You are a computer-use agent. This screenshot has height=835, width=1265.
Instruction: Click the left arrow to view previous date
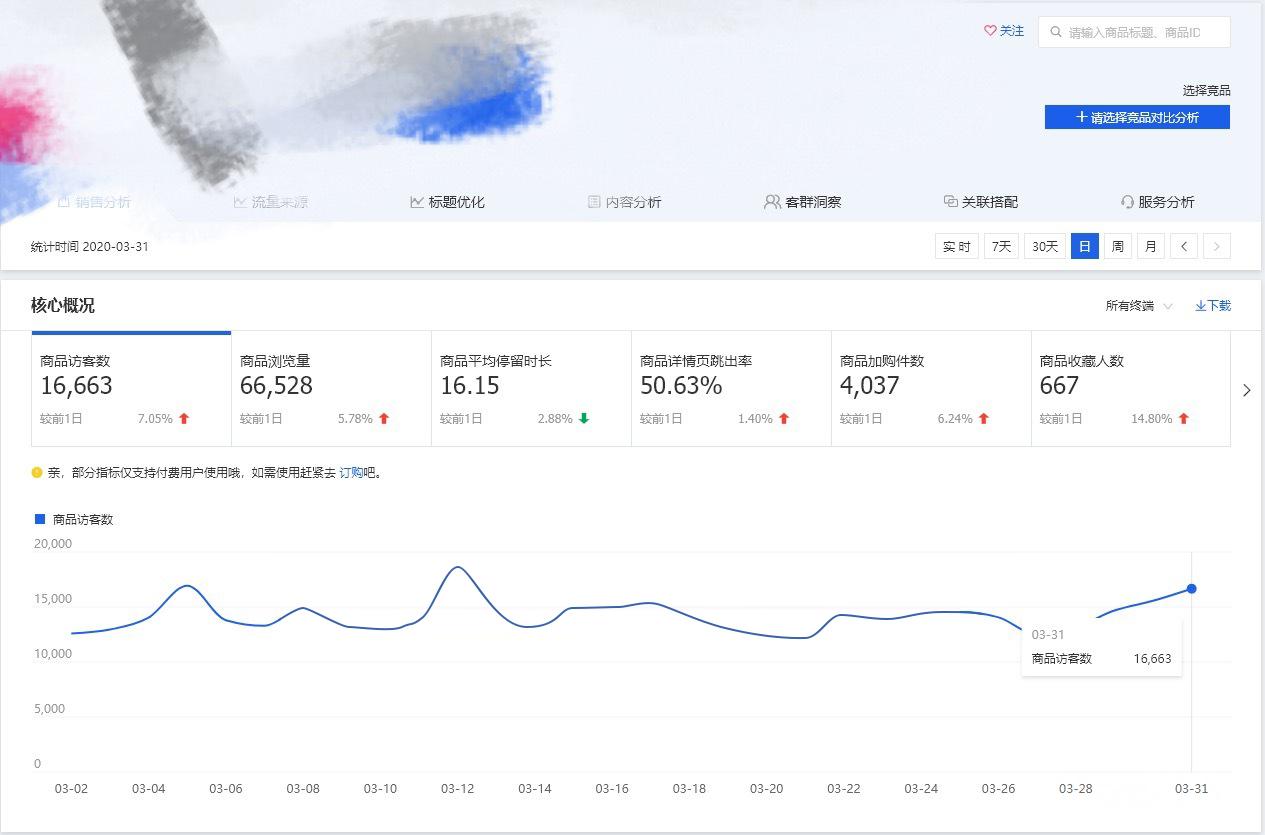click(1184, 245)
